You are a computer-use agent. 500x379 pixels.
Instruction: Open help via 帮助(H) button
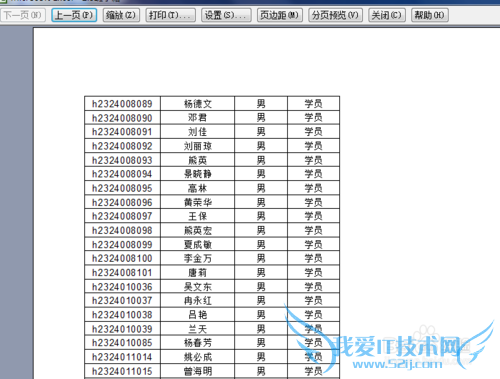click(430, 15)
